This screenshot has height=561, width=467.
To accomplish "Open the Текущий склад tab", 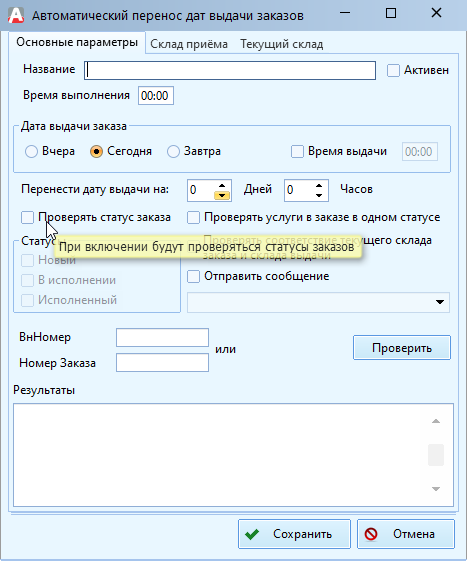I will click(282, 44).
